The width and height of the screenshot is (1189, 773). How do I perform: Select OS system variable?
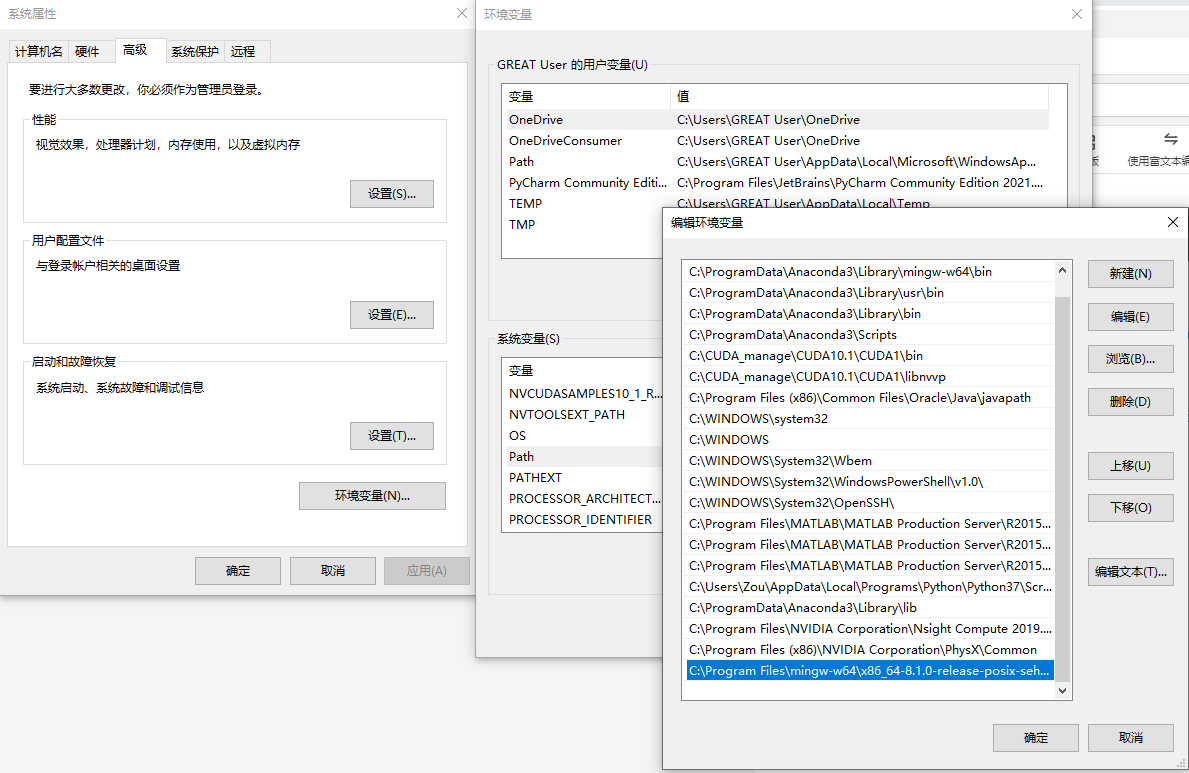[x=584, y=435]
